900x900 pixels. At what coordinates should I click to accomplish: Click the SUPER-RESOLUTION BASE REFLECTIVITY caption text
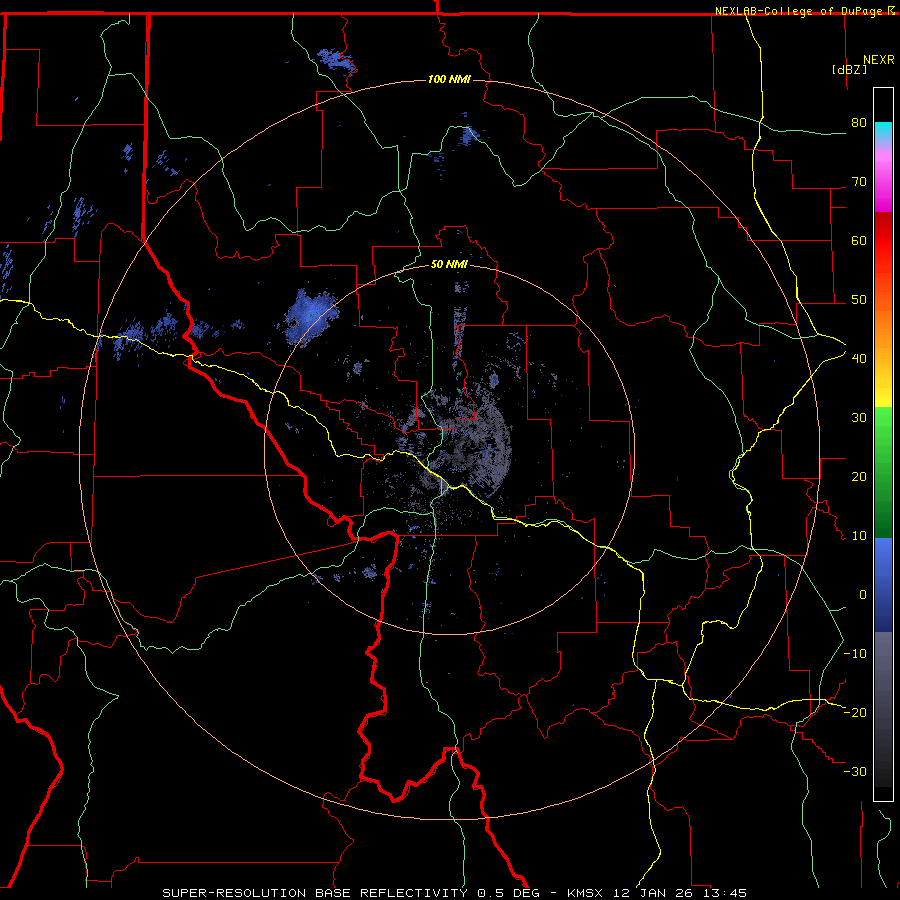pos(315,893)
